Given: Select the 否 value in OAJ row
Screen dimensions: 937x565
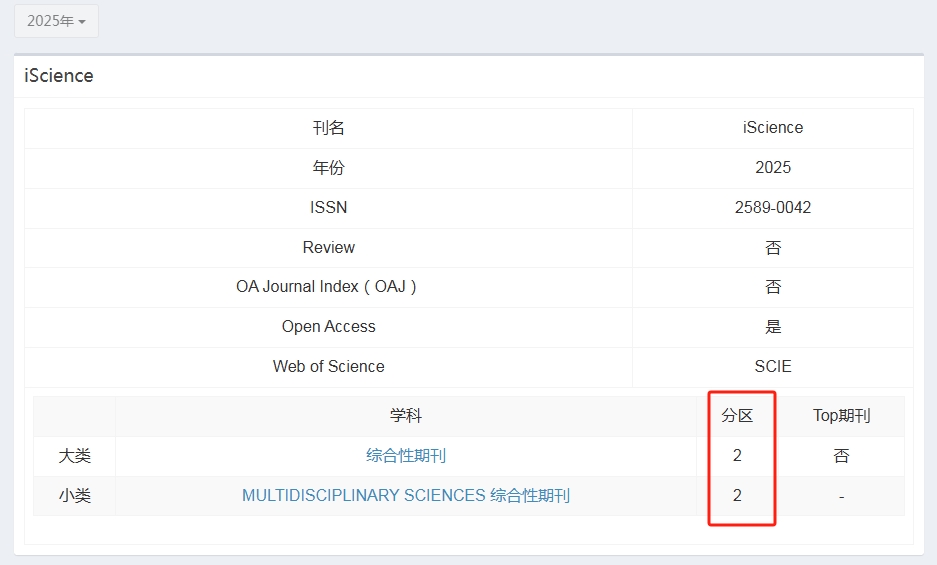Looking at the screenshot, I should click(773, 287).
